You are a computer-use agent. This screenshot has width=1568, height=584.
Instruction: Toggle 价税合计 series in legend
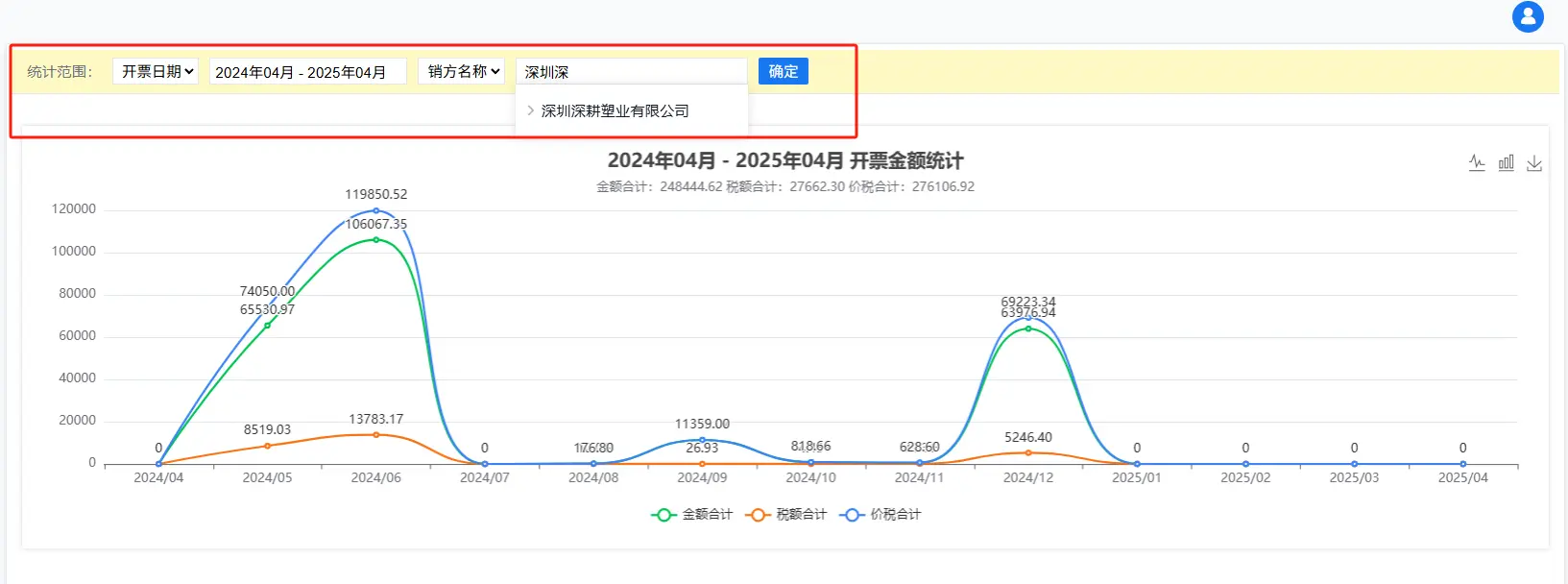coord(880,515)
